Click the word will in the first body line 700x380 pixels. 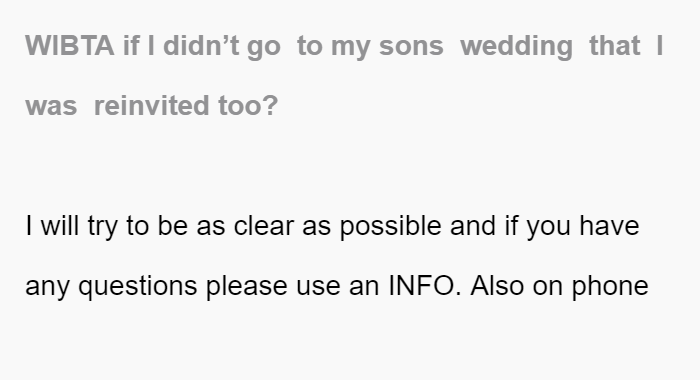60,225
